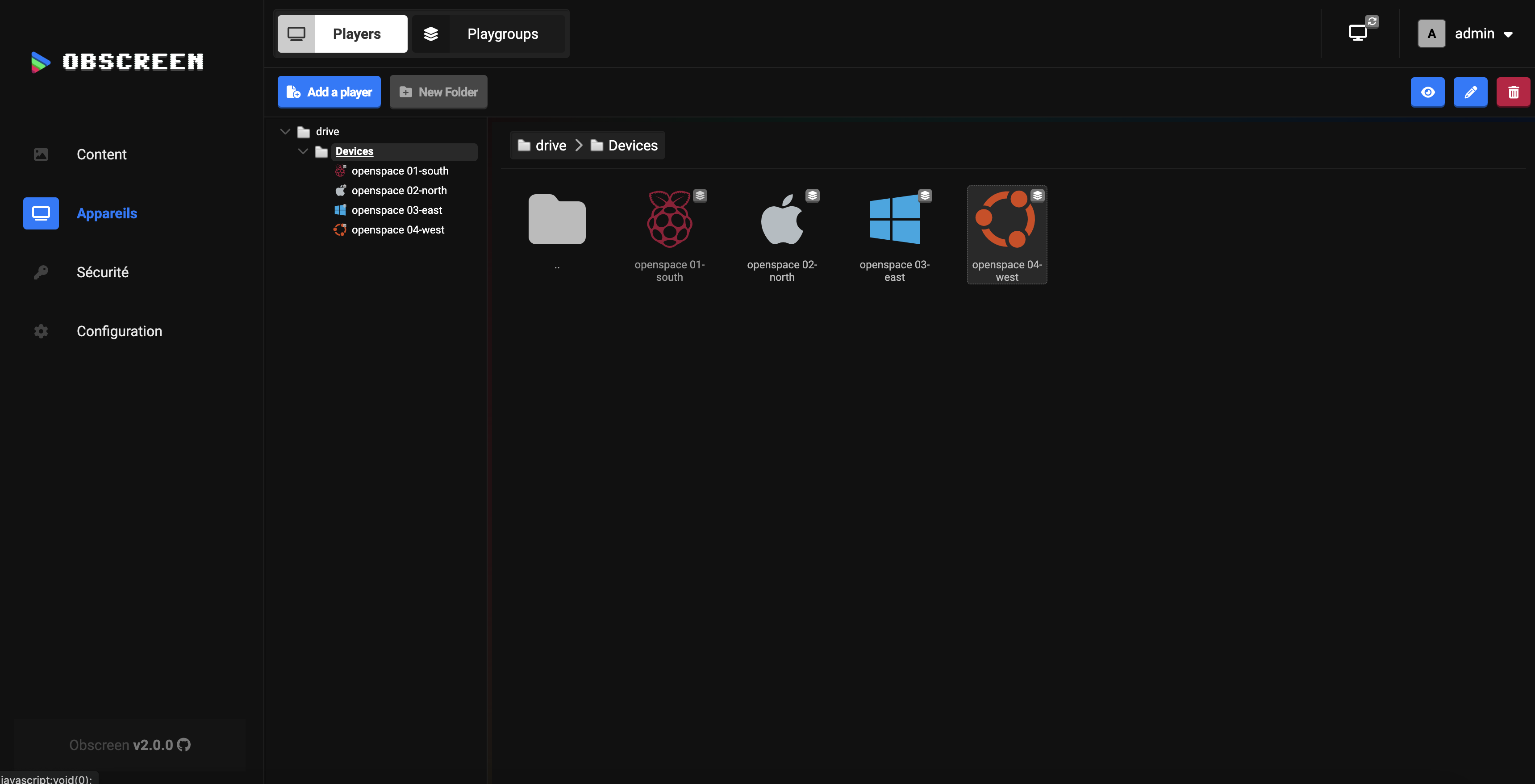The height and width of the screenshot is (784, 1535).
Task: Select openspace 04-west in the tree
Action: click(397, 230)
